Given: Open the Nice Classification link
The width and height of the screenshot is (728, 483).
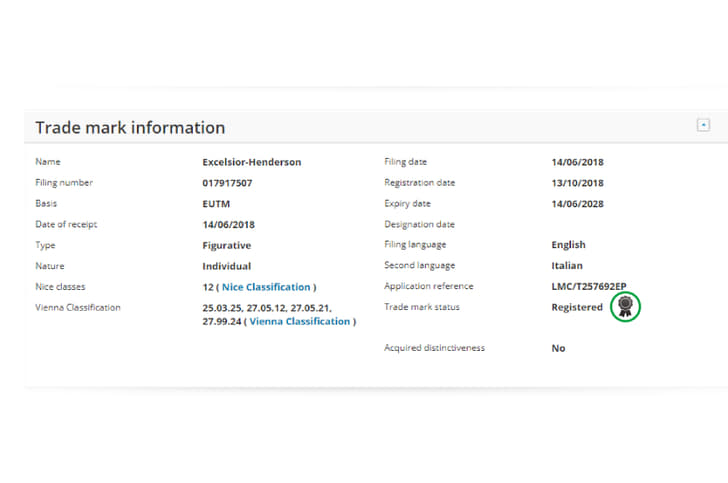Looking at the screenshot, I should 266,287.
